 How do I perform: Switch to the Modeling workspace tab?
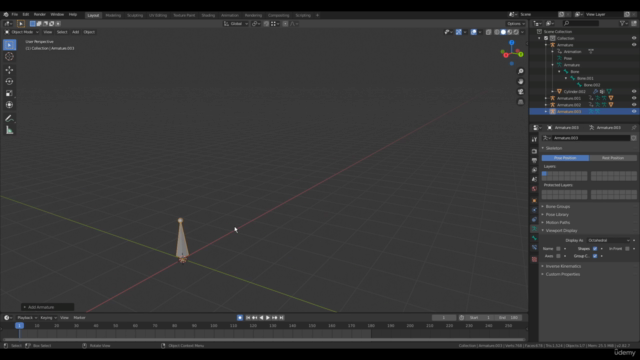coord(113,15)
